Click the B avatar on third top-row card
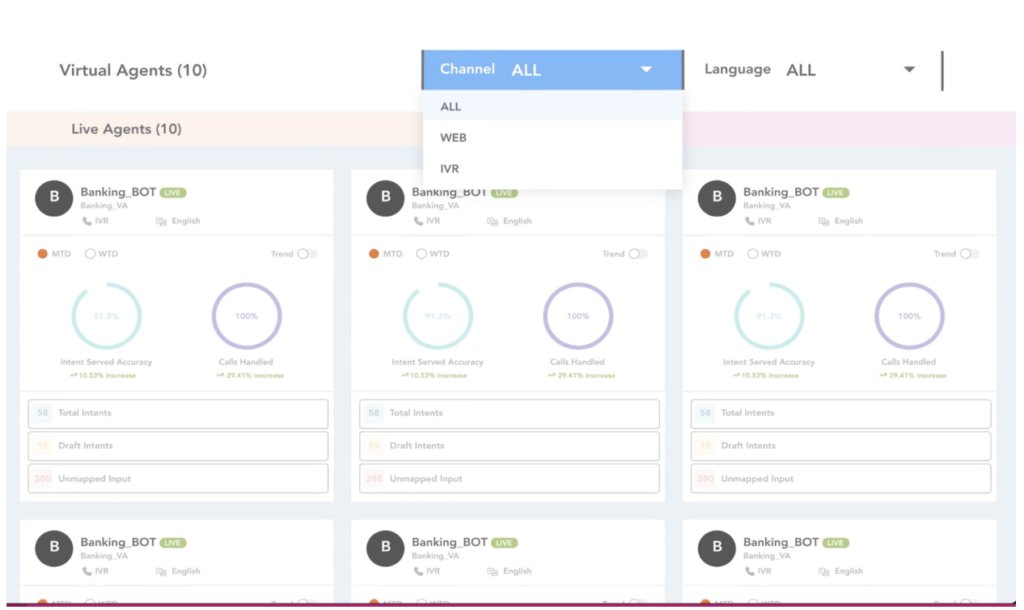 (x=716, y=198)
